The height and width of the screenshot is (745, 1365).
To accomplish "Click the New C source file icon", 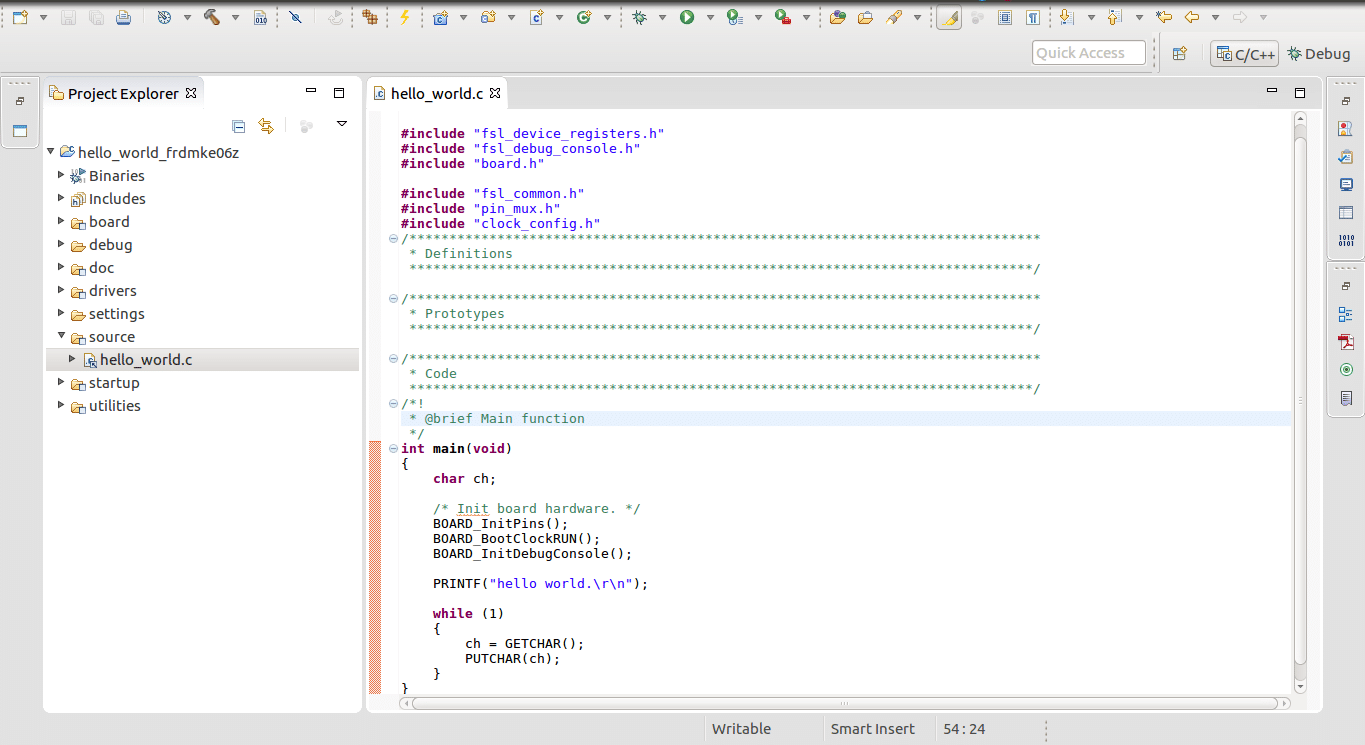I will (536, 17).
